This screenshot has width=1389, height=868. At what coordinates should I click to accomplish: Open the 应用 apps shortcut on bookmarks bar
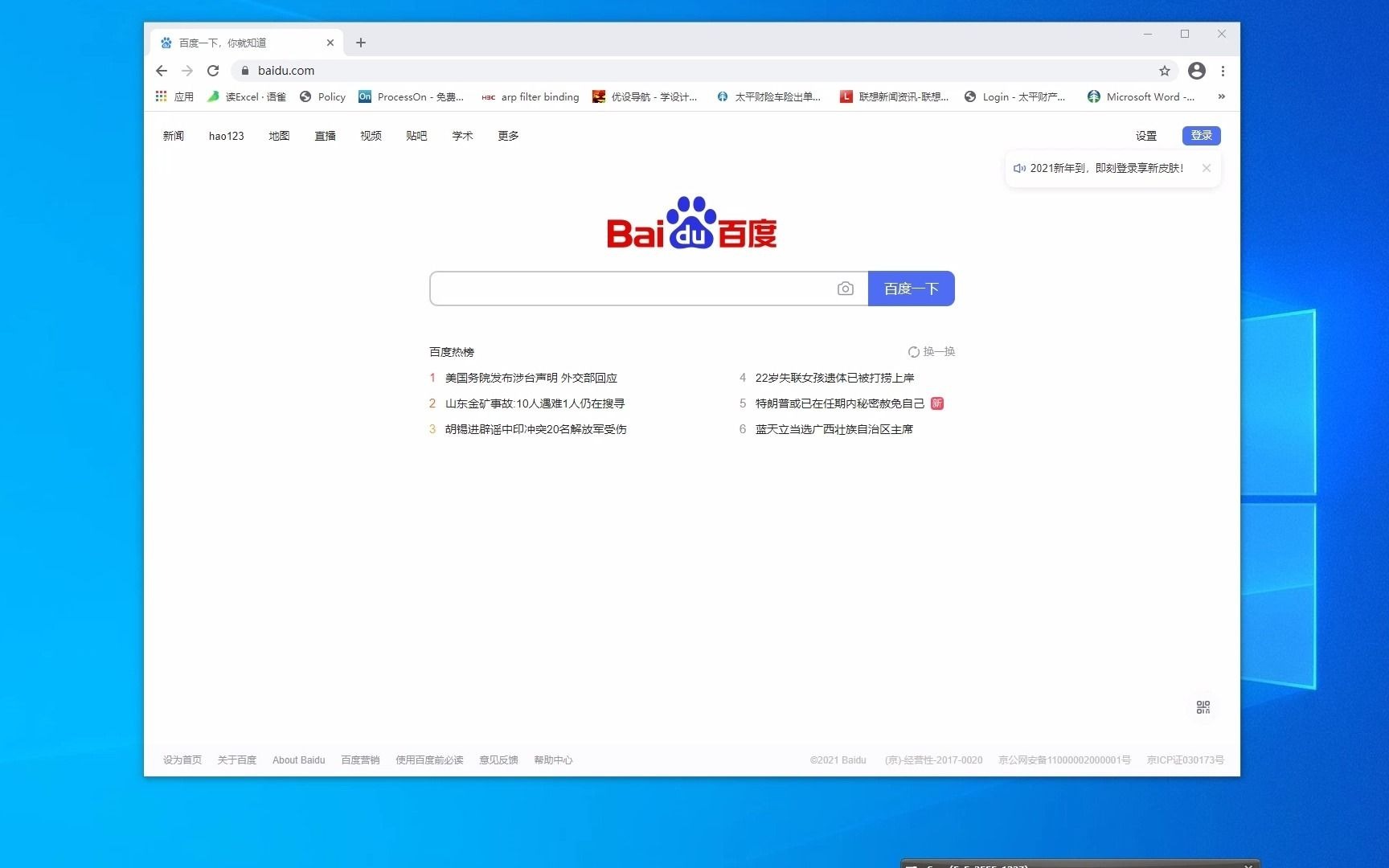174,96
